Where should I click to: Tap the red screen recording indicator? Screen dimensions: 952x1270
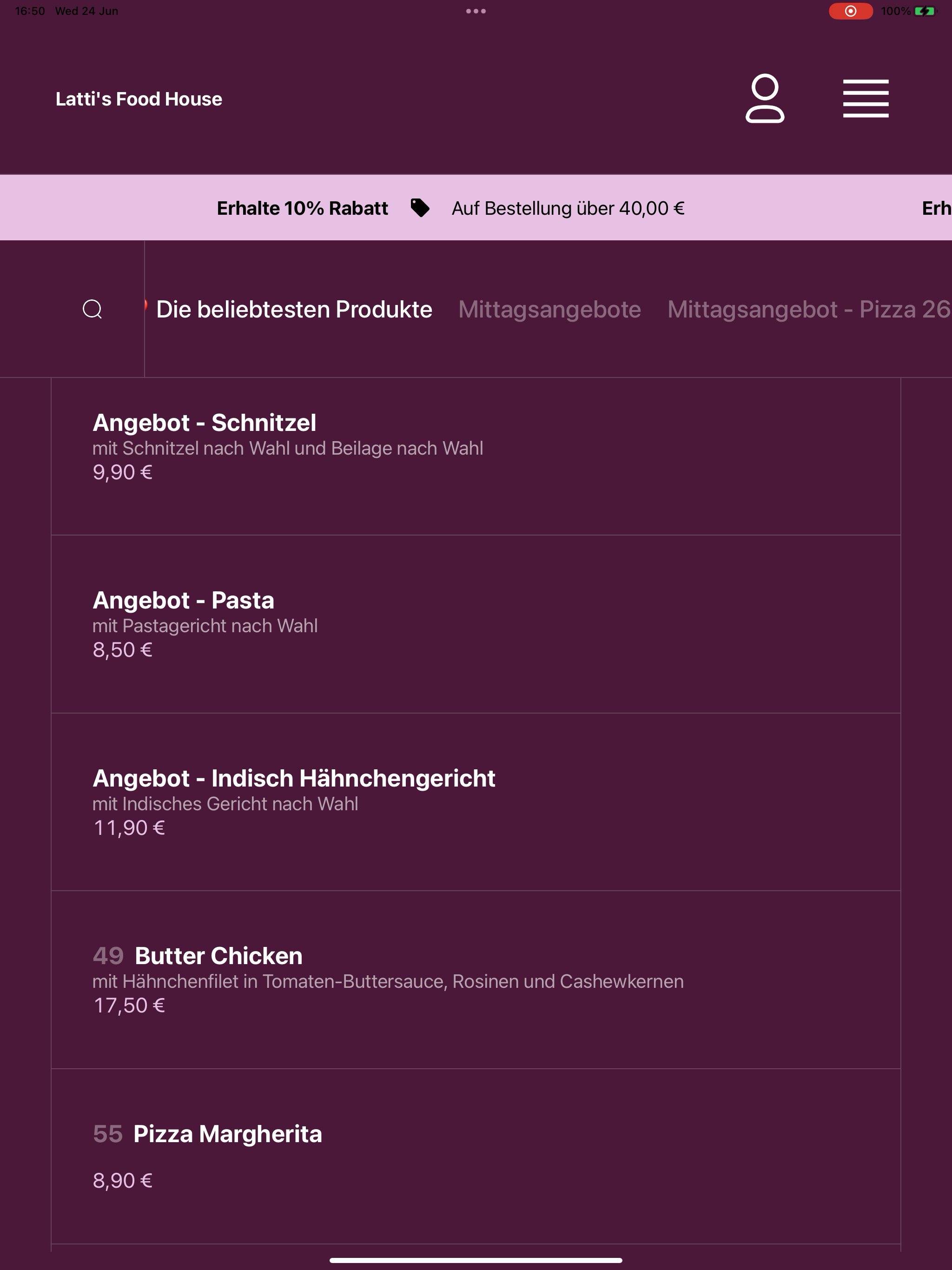click(850, 11)
